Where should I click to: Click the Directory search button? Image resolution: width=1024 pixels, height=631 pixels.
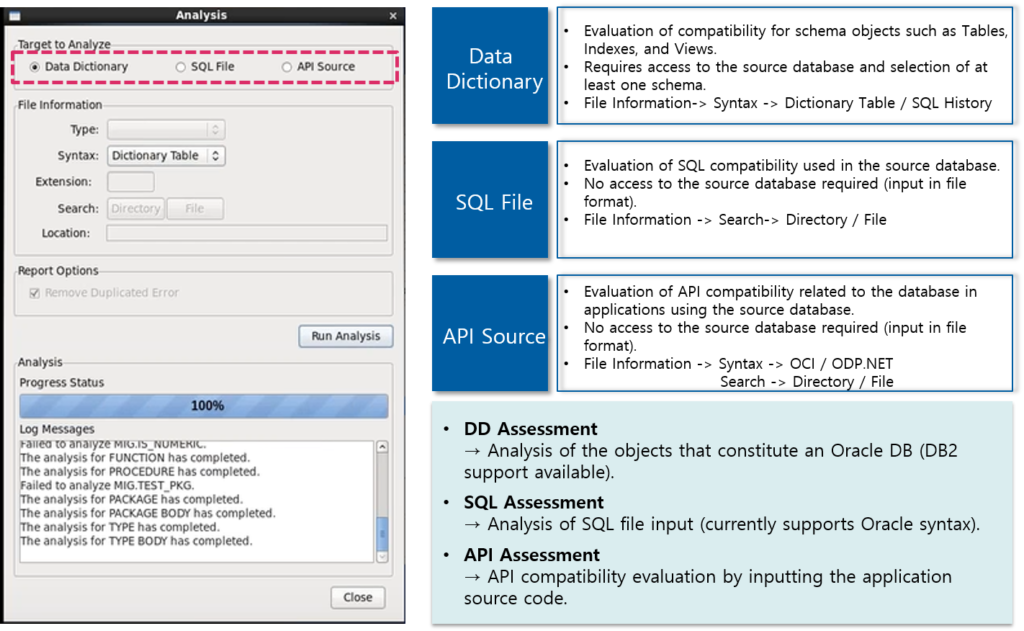pyautogui.click(x=135, y=208)
